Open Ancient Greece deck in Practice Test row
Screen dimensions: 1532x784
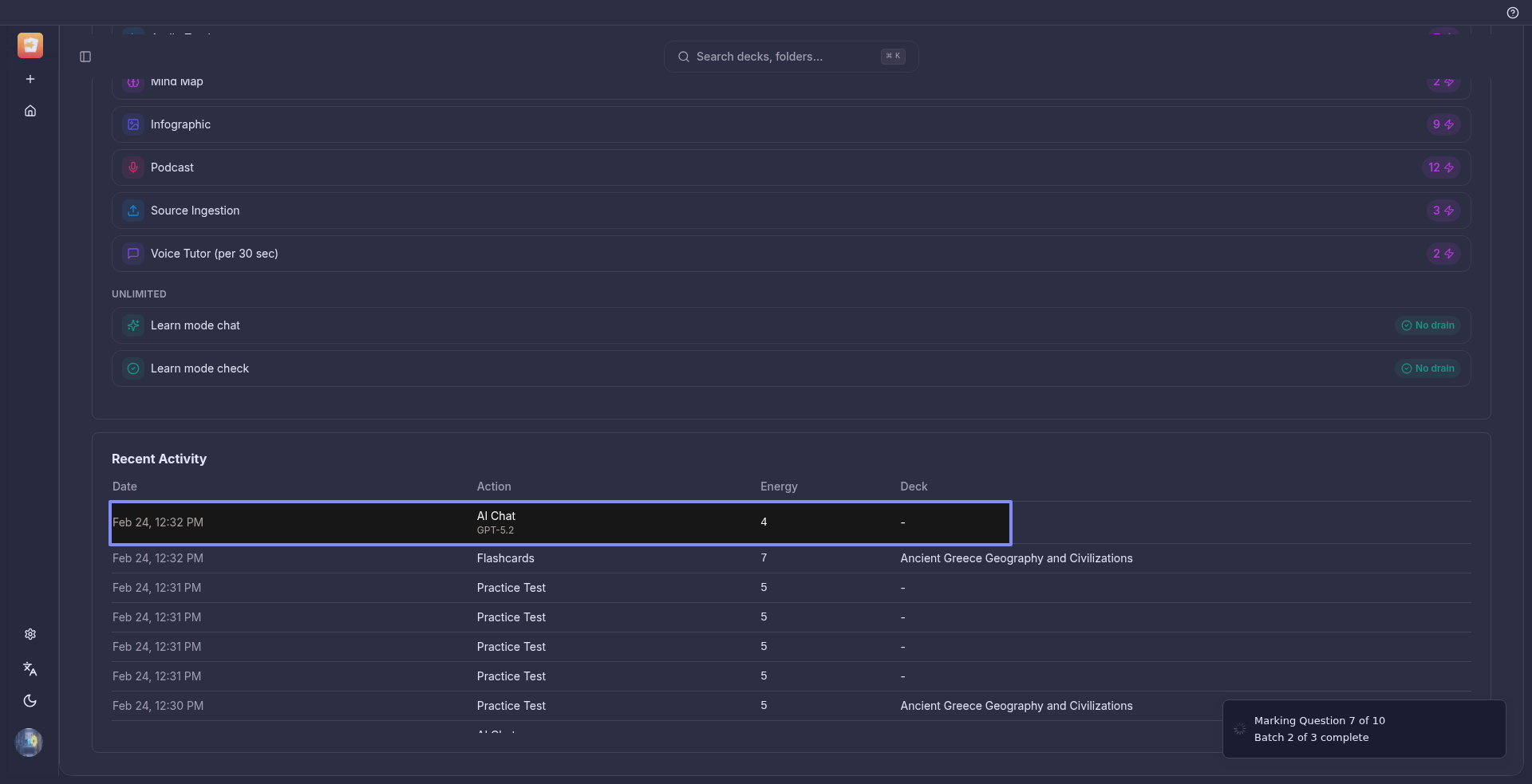point(1016,706)
